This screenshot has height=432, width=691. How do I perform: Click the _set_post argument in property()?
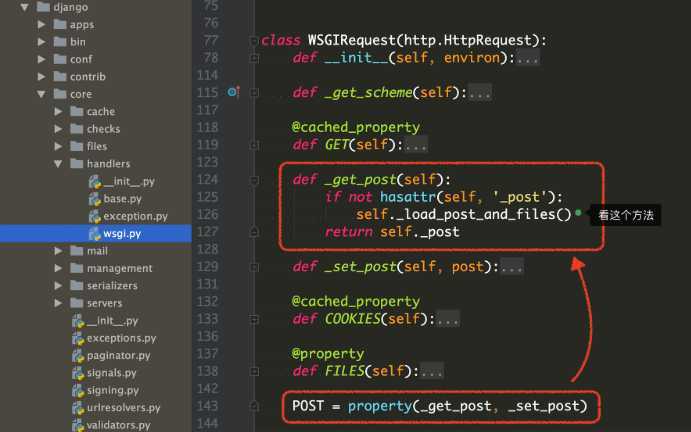[543, 406]
